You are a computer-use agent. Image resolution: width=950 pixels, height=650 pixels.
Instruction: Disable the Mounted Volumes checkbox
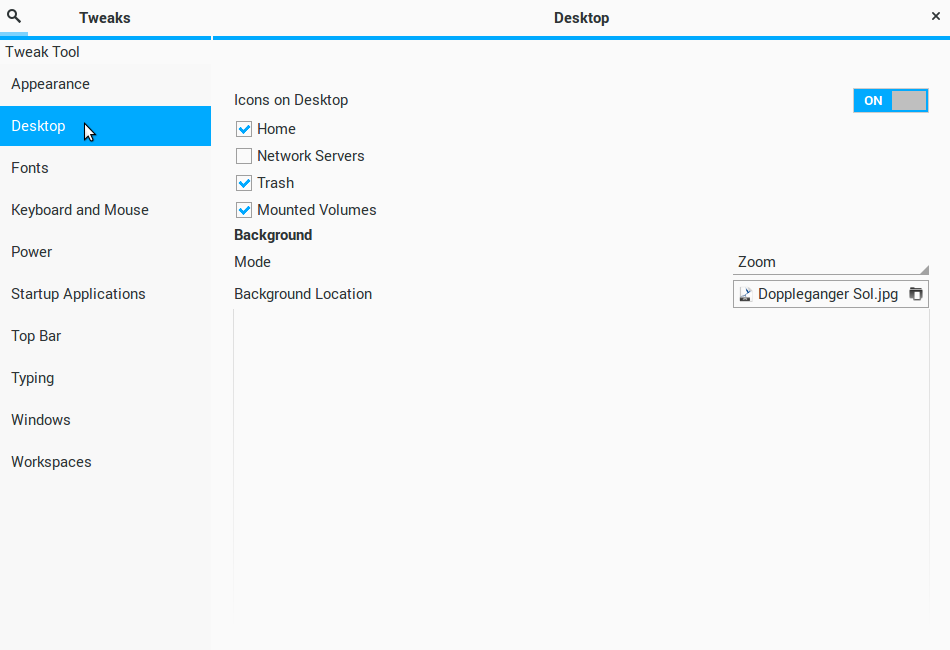click(244, 210)
